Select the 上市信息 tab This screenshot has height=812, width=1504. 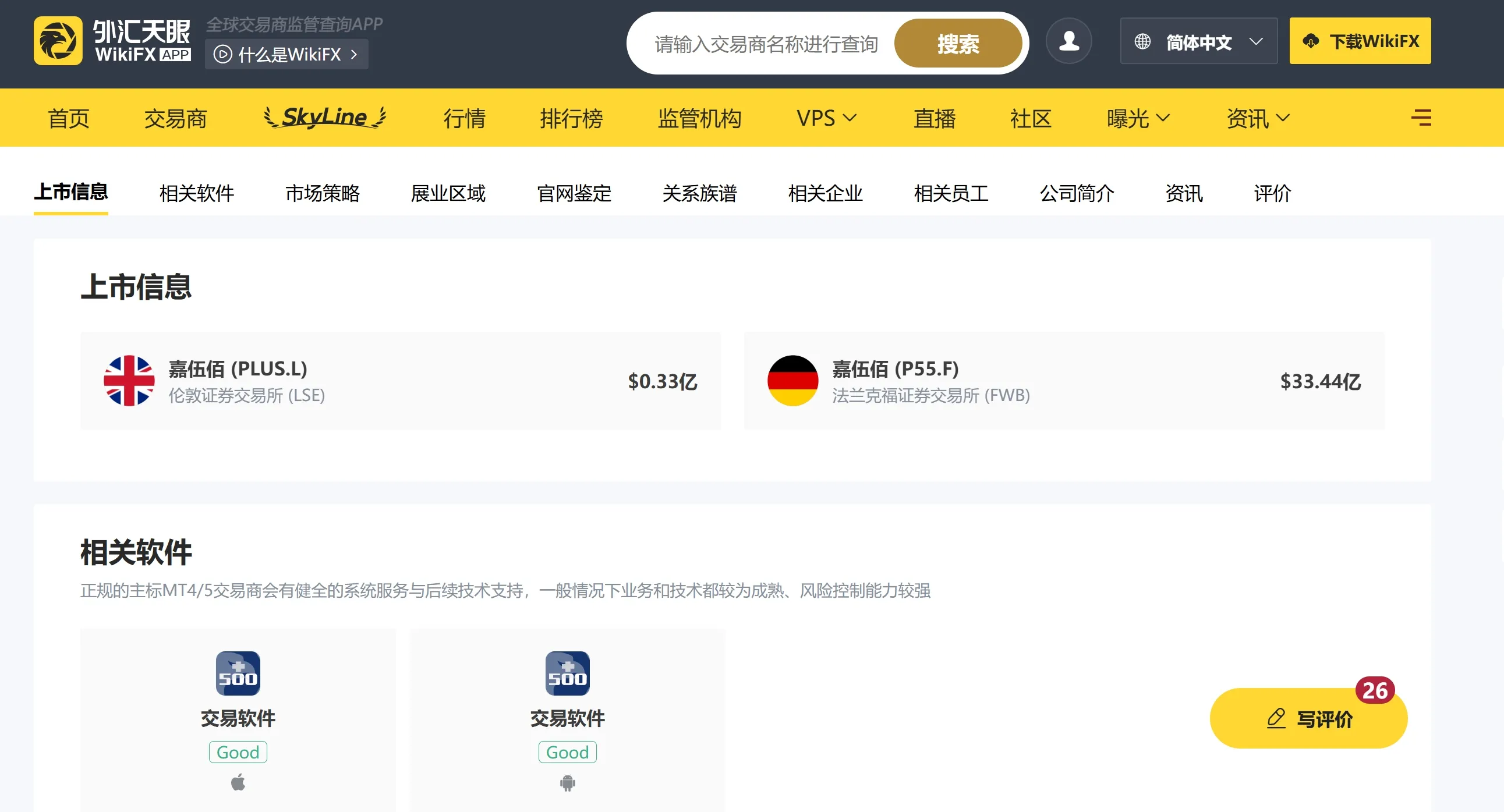coord(70,192)
